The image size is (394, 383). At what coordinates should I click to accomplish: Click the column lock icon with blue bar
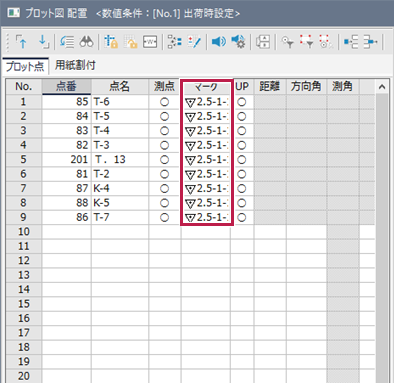[111, 42]
